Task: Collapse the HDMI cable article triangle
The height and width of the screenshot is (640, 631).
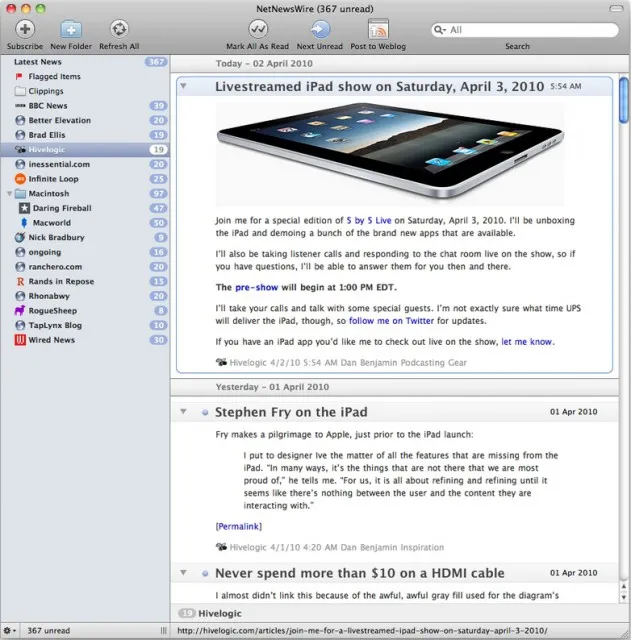Action: coord(184,573)
